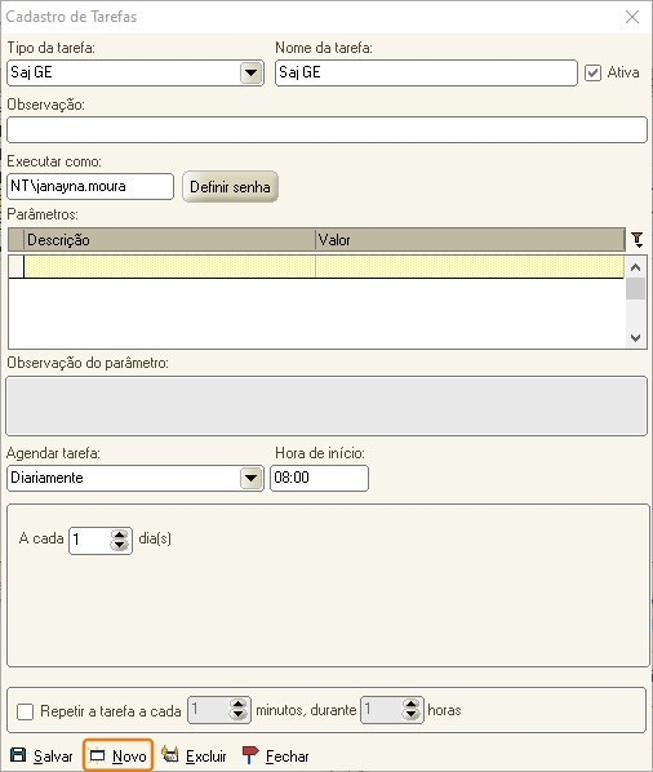Image resolution: width=653 pixels, height=772 pixels.
Task: Select the Executar como user field
Action: point(90,186)
